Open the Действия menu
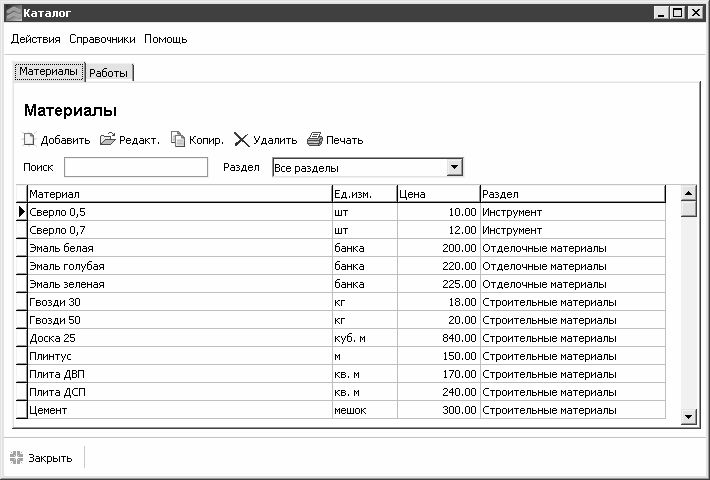The image size is (710, 480). click(36, 39)
